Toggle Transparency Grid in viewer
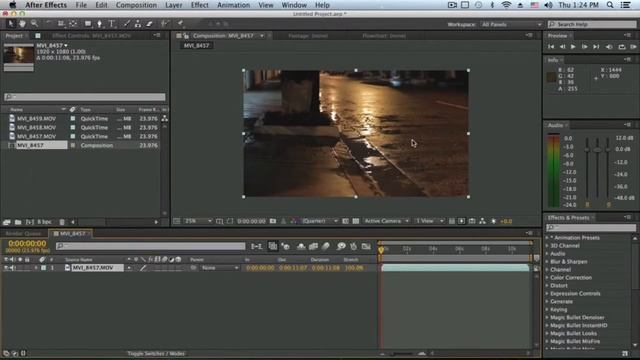Viewport: 640px width, 360px height. (356, 221)
